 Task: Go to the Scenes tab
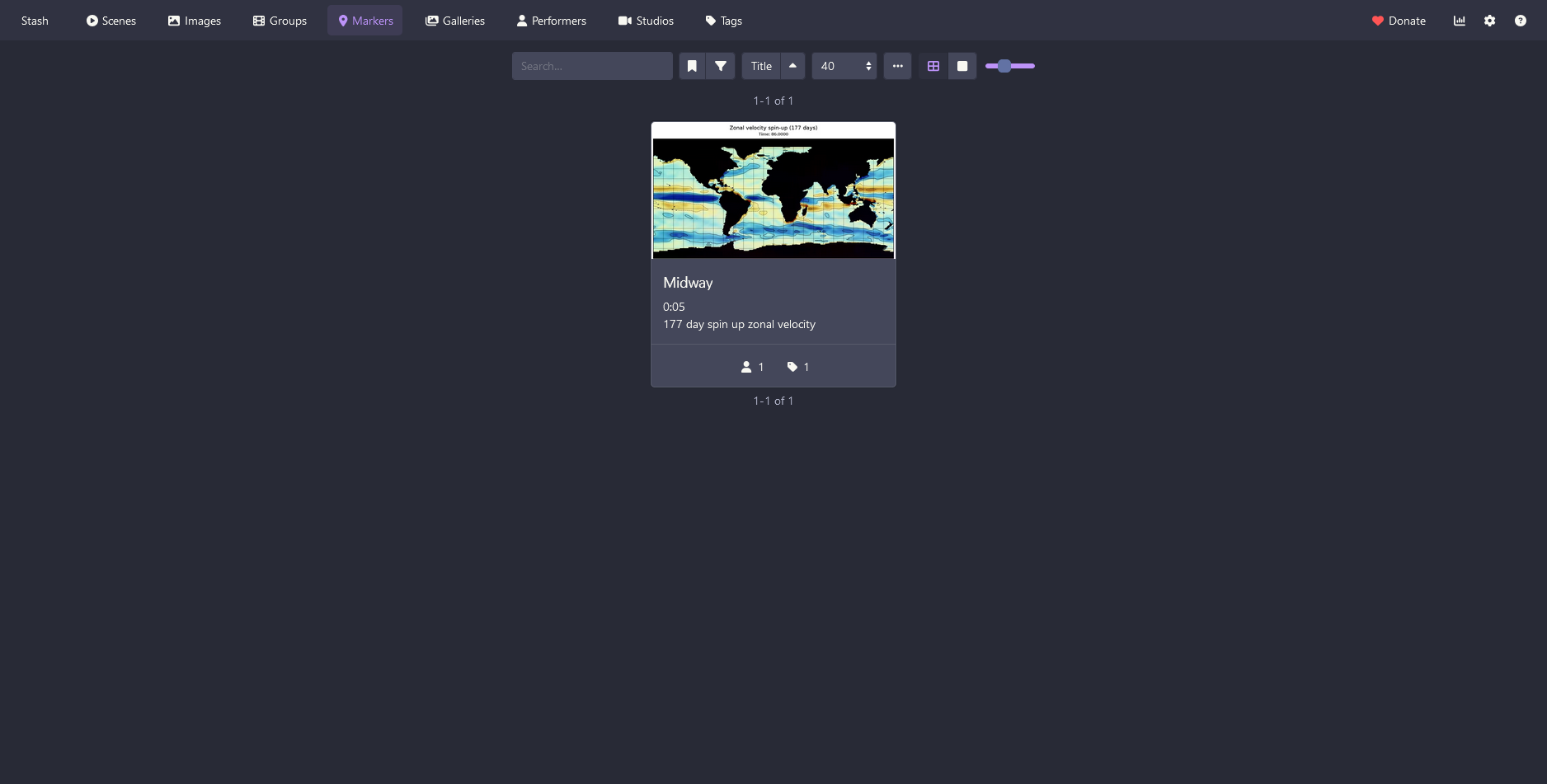[111, 21]
